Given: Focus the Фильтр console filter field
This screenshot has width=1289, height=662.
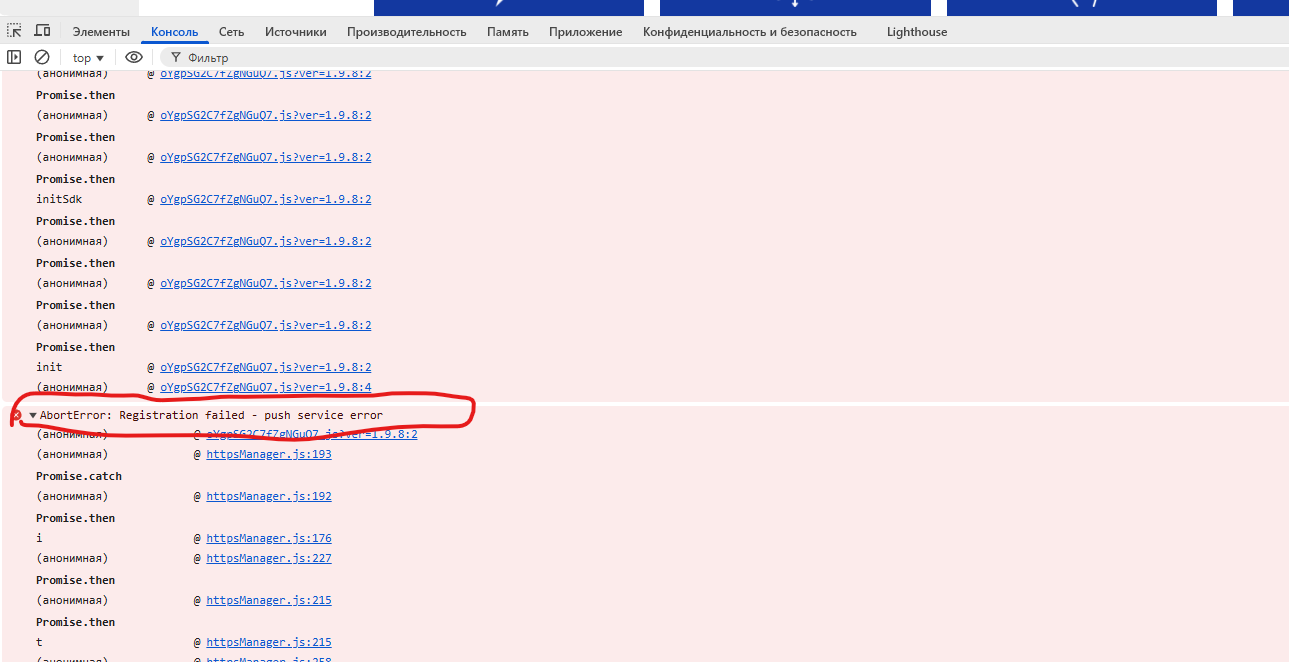Looking at the screenshot, I should click(400, 58).
